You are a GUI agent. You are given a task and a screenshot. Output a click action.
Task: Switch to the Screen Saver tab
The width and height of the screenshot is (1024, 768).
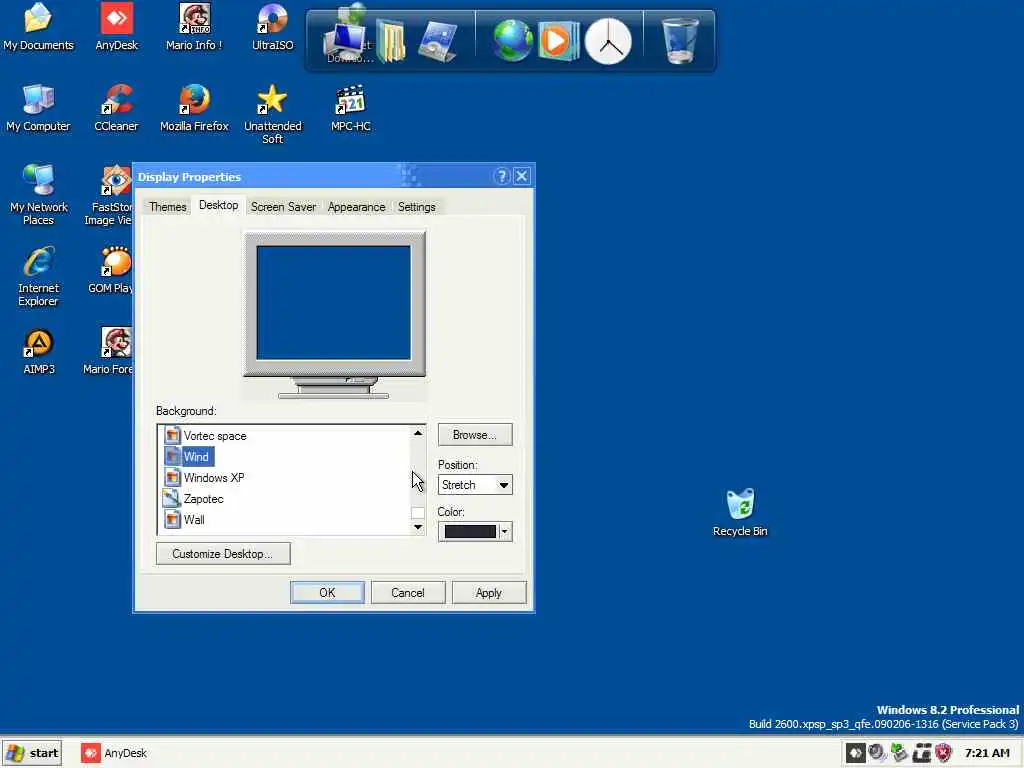283,206
